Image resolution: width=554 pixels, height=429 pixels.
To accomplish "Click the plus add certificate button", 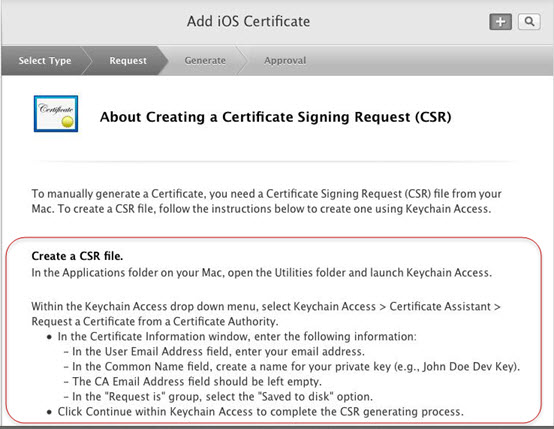I will (500, 22).
